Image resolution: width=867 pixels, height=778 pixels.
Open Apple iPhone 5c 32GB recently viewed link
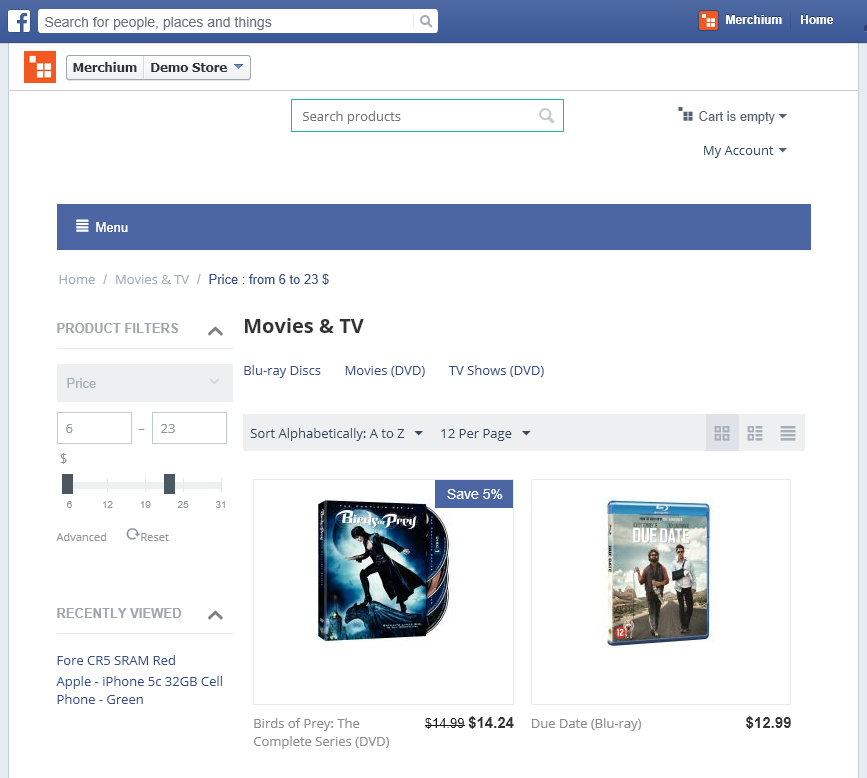click(139, 690)
